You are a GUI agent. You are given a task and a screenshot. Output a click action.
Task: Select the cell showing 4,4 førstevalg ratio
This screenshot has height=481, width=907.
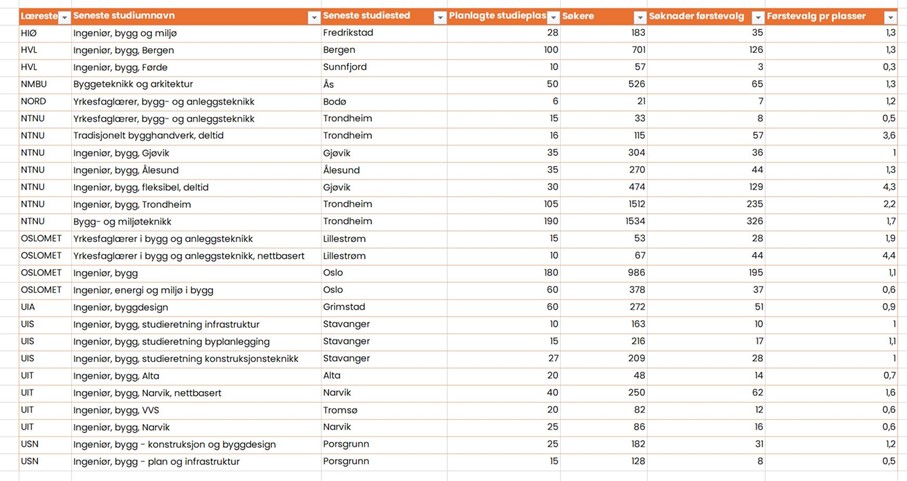[831, 256]
